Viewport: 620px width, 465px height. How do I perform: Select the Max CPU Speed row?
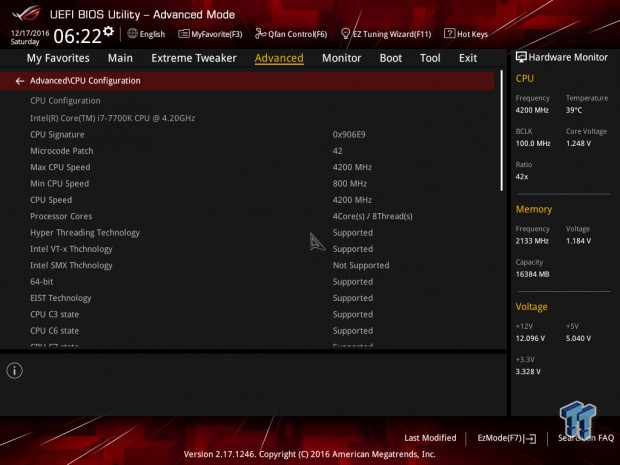60,167
